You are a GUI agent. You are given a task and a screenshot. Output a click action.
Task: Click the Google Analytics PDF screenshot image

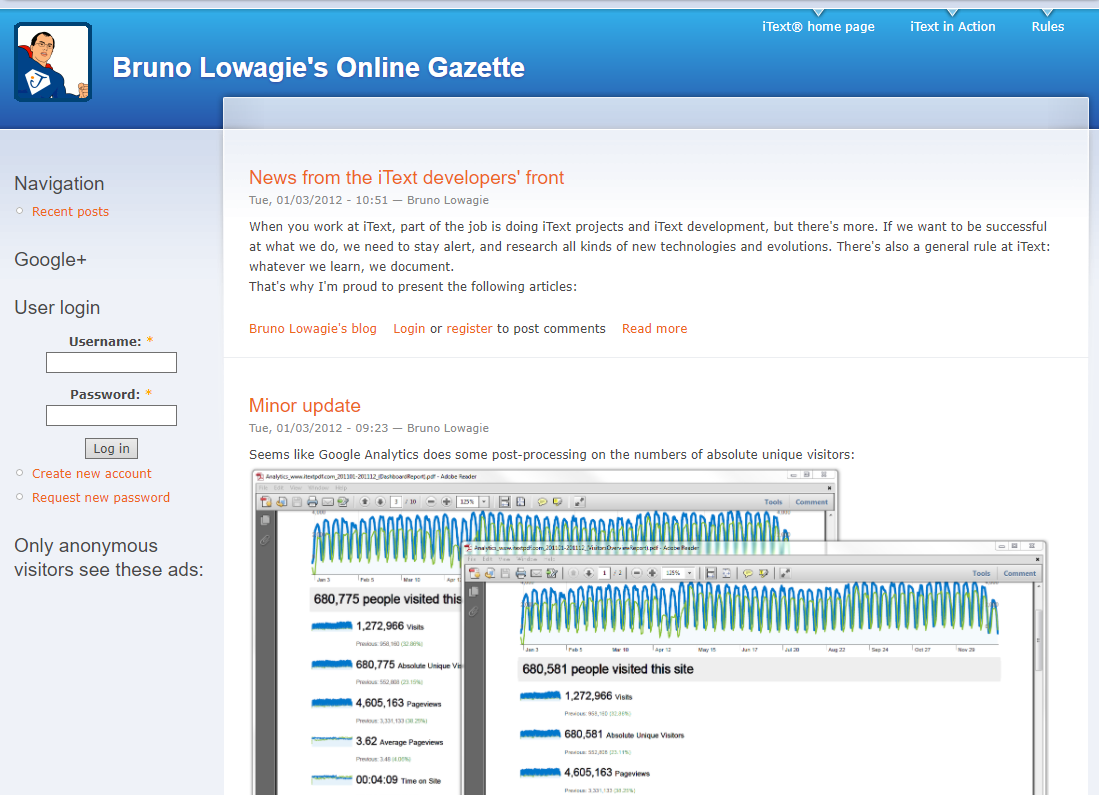(648, 632)
